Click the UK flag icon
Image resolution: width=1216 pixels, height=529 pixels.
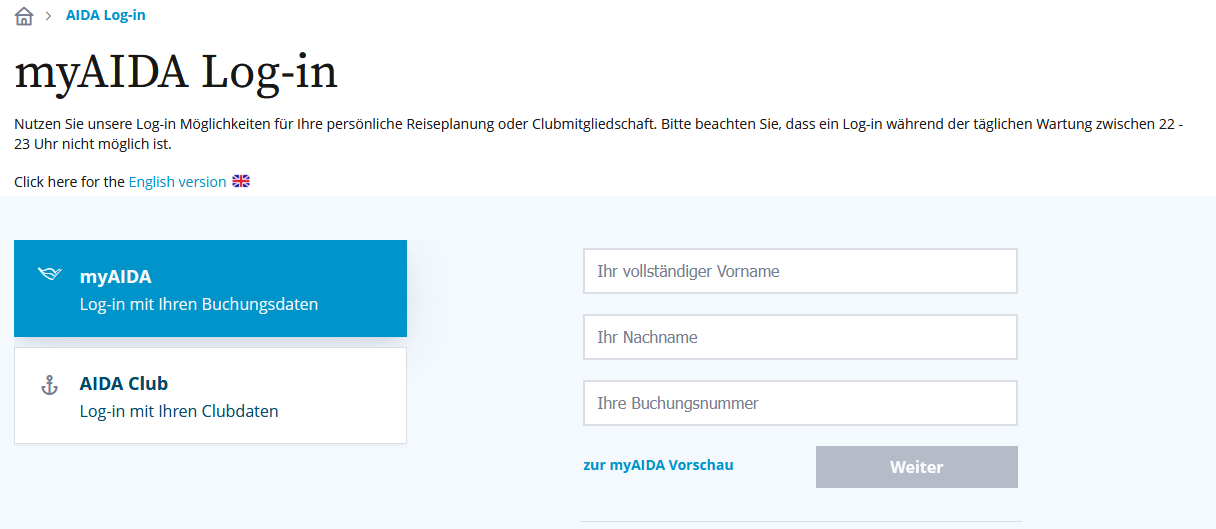(x=241, y=181)
